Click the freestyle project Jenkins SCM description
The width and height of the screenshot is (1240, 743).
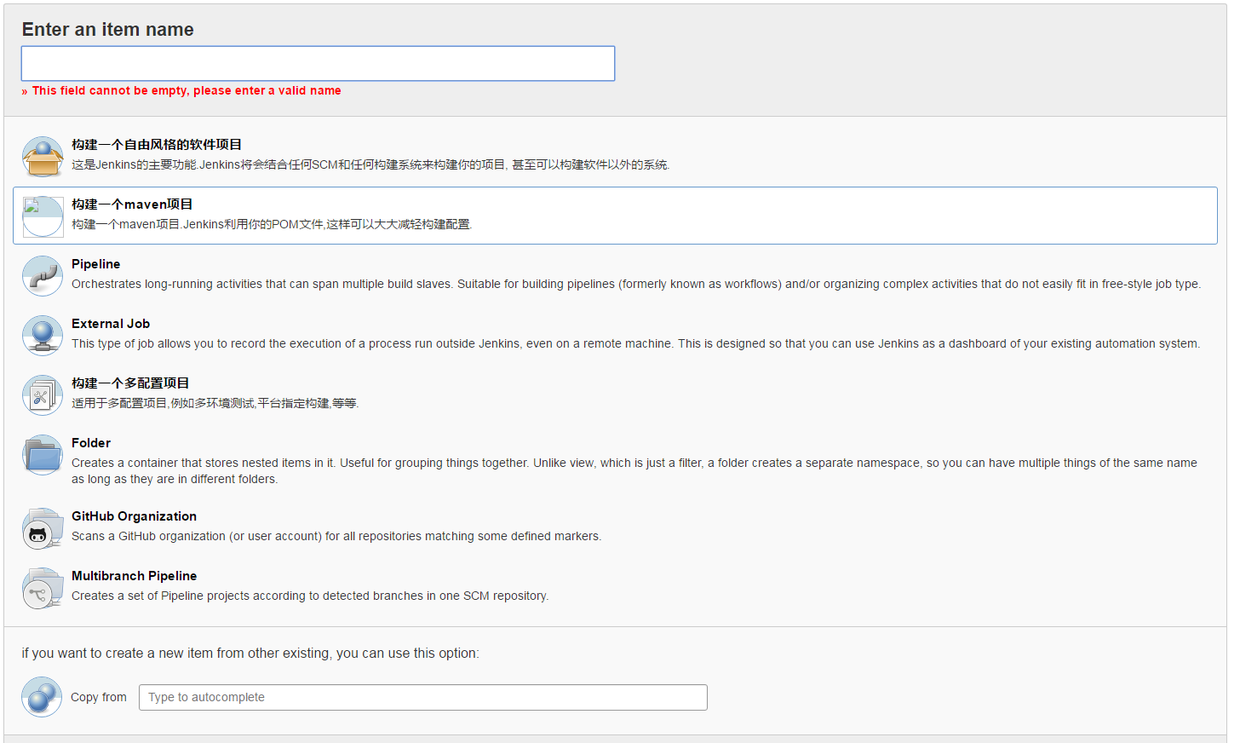click(370, 164)
